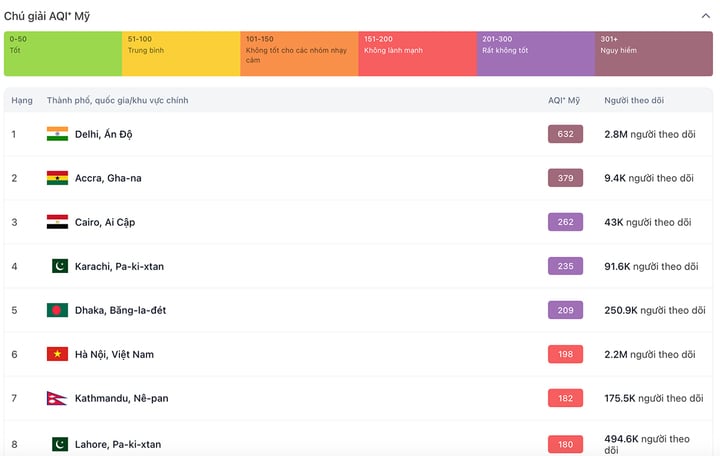
Task: Click Accra's 379 AQI badge
Action: [565, 178]
